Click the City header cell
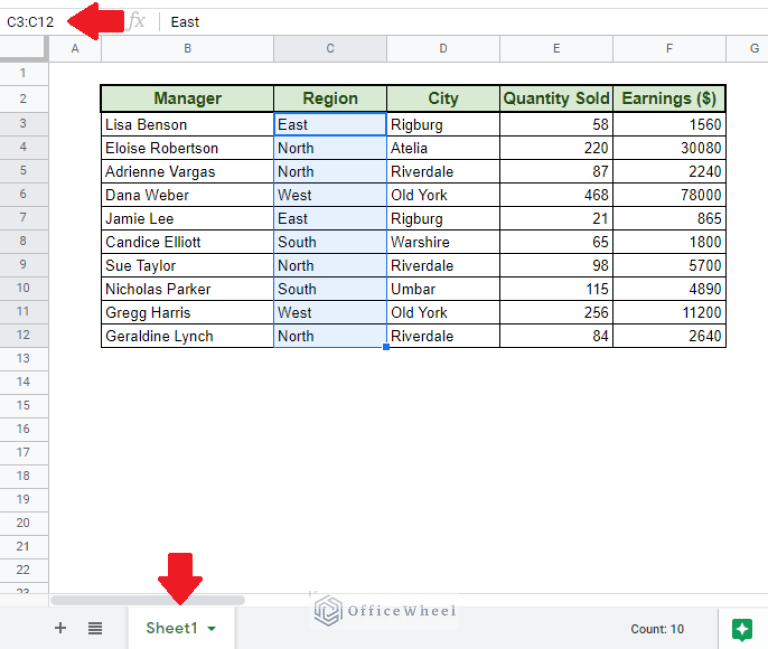The image size is (768, 649). point(443,98)
